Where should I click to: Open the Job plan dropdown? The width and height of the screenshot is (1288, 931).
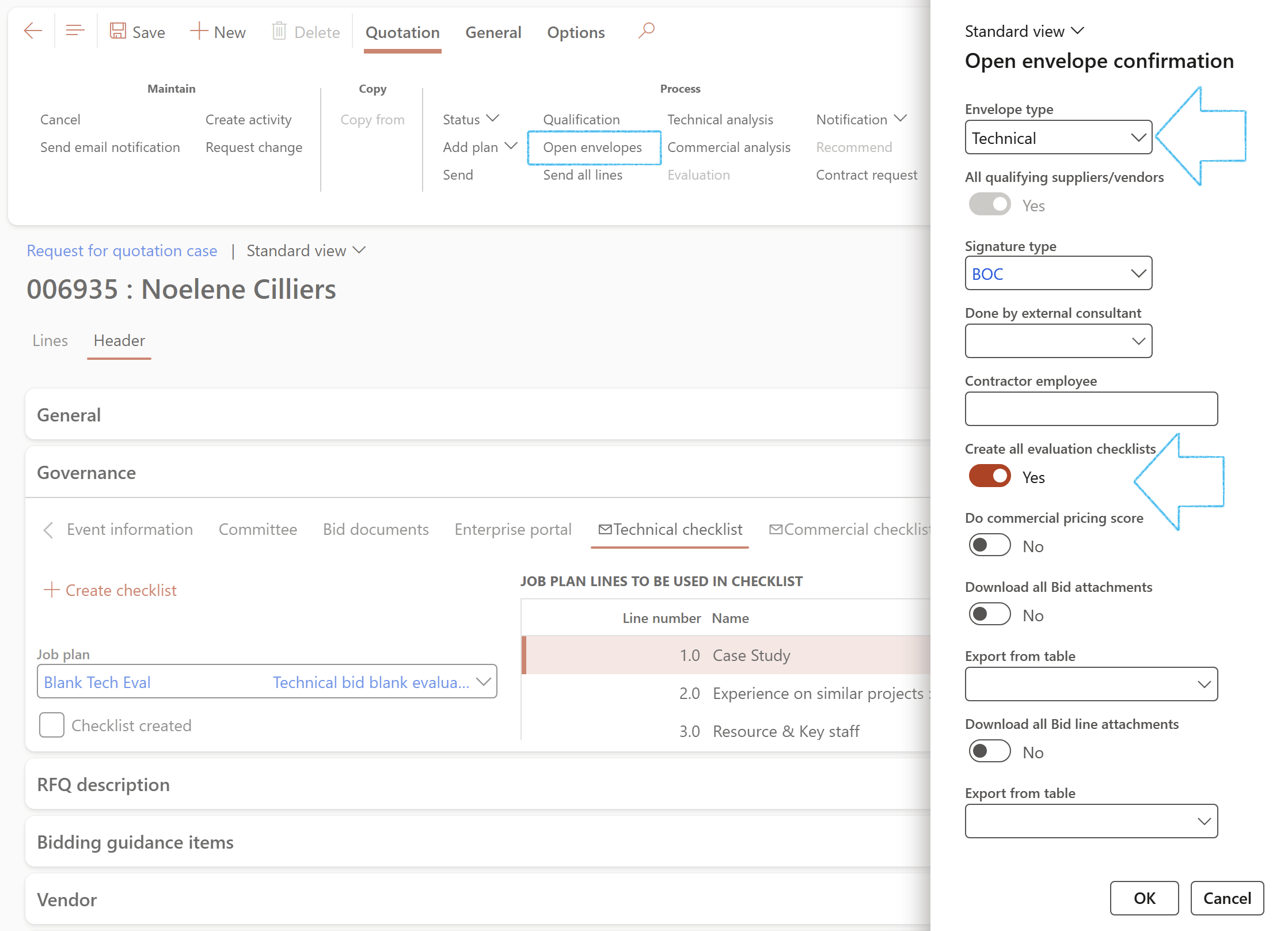(484, 682)
